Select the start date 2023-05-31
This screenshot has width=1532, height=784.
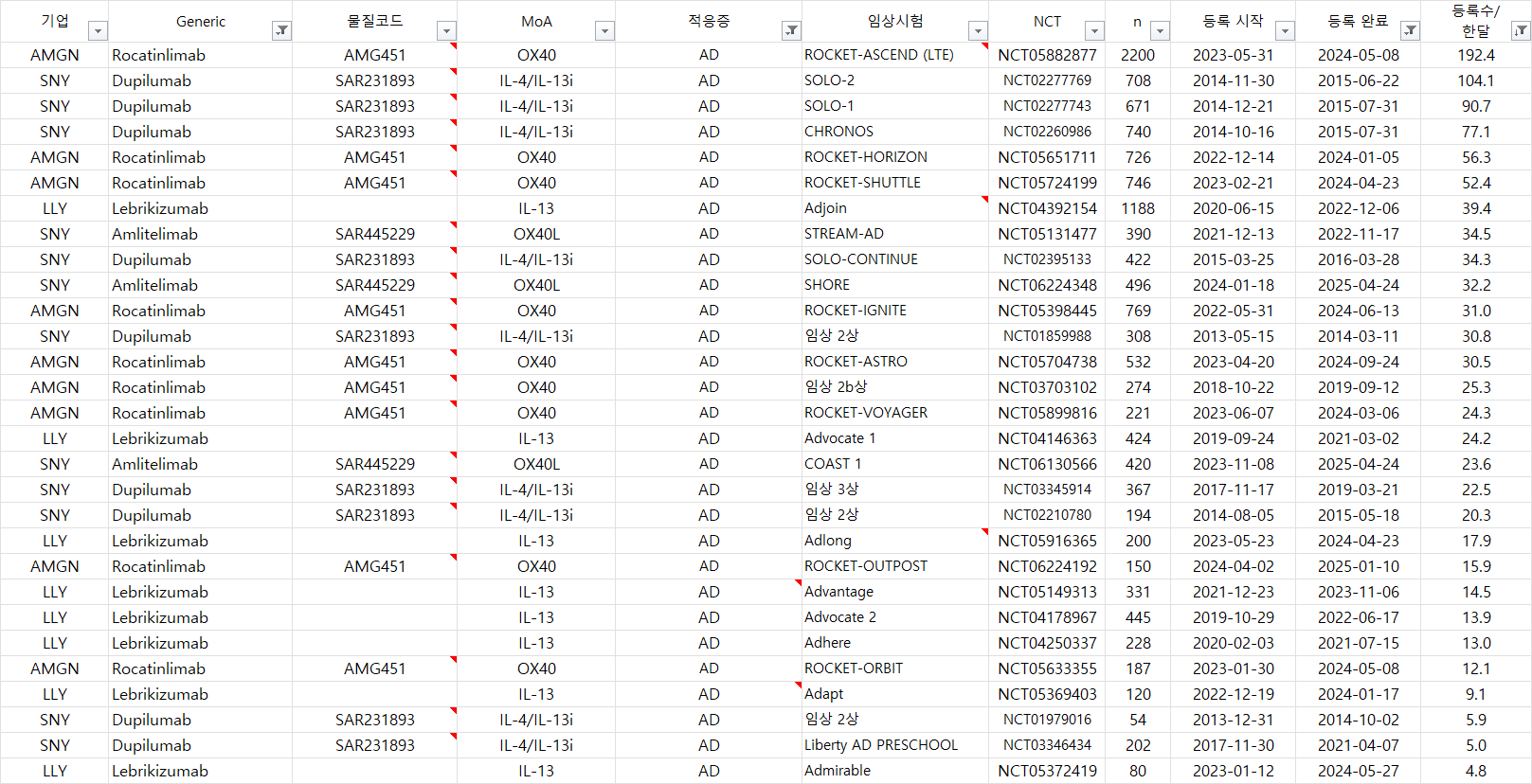pos(1234,55)
